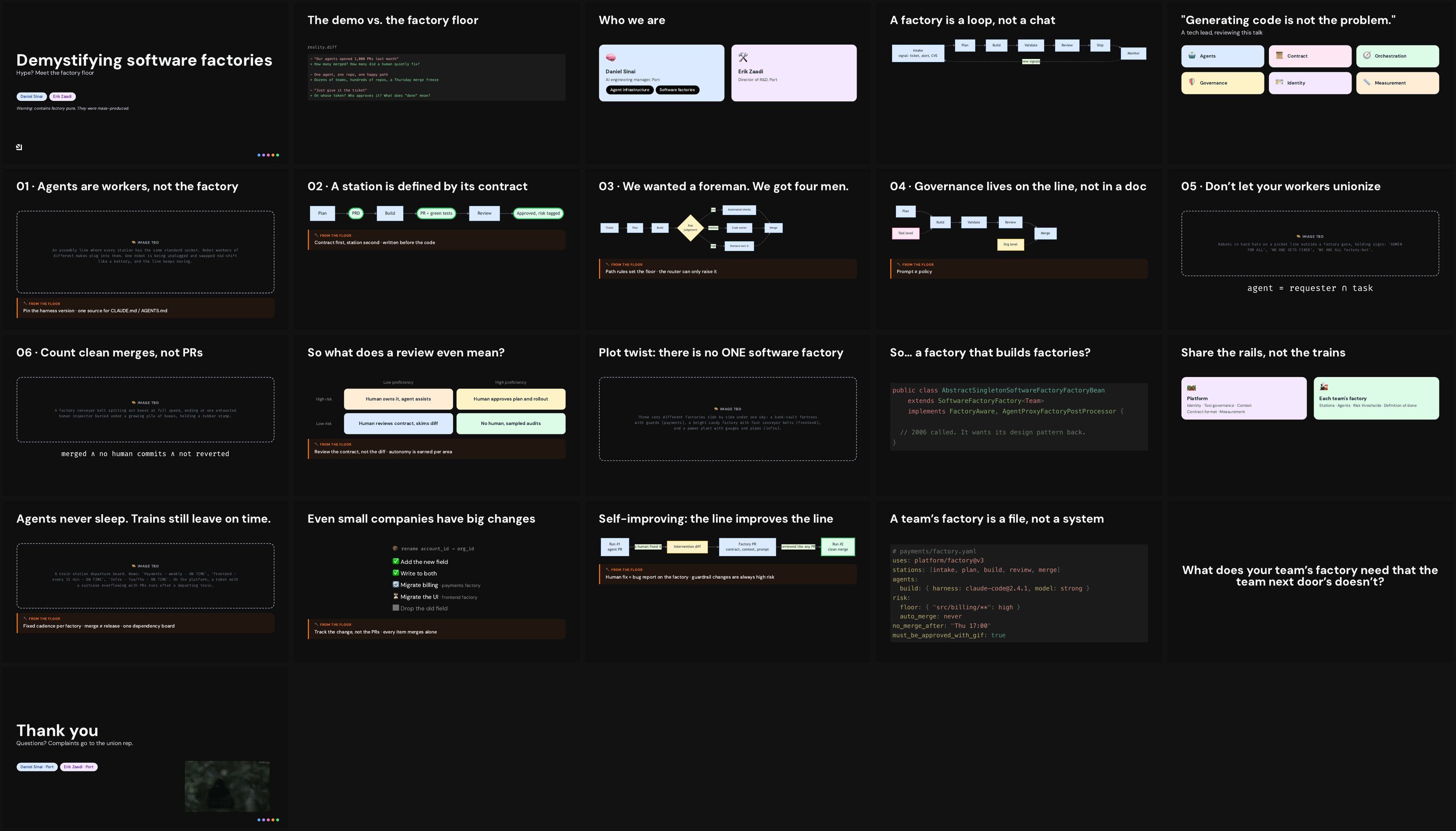Toggle the Add the new field checkbox
The height and width of the screenshot is (831, 1456).
point(396,562)
